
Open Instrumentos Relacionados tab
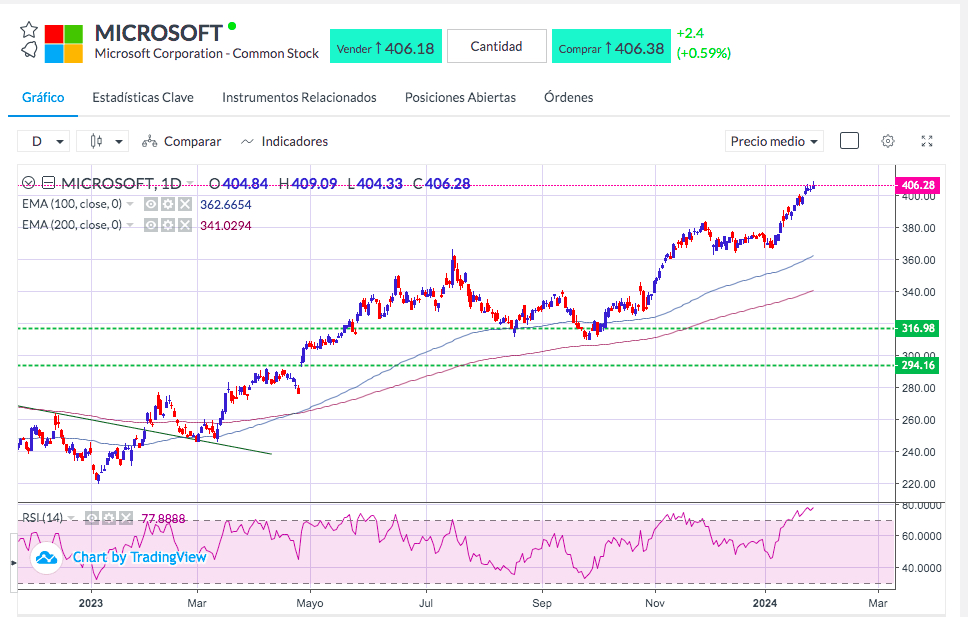[299, 98]
